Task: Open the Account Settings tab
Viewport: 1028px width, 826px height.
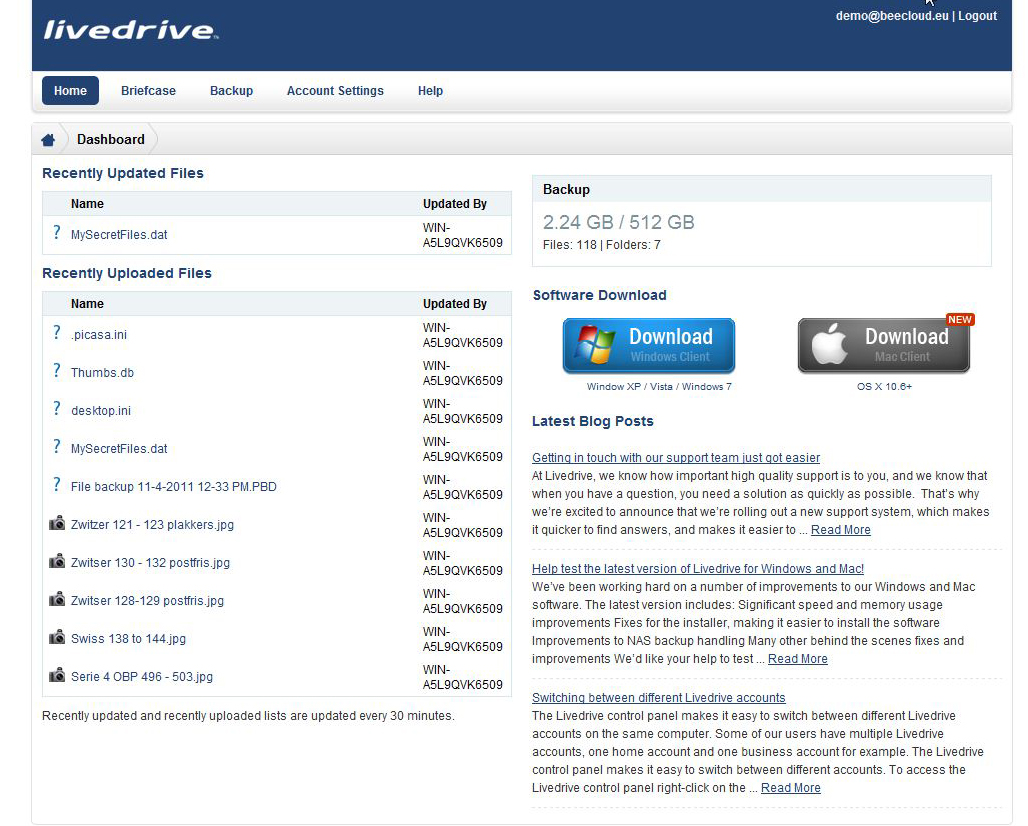Action: [x=335, y=91]
